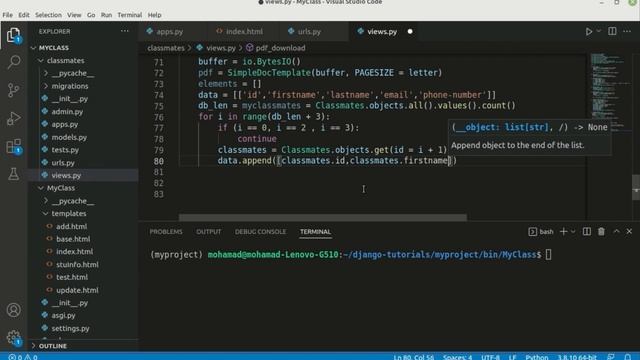Show the PROBLEMS panel tab
The image size is (640, 360).
point(166,231)
